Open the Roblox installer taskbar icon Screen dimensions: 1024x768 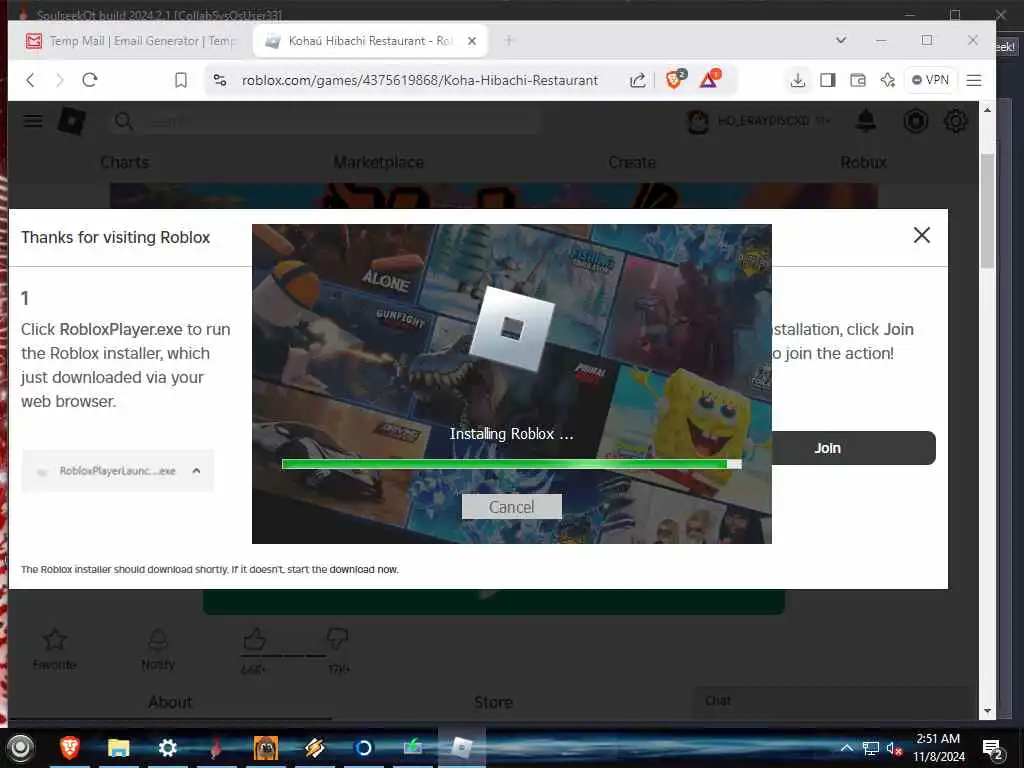pos(462,748)
